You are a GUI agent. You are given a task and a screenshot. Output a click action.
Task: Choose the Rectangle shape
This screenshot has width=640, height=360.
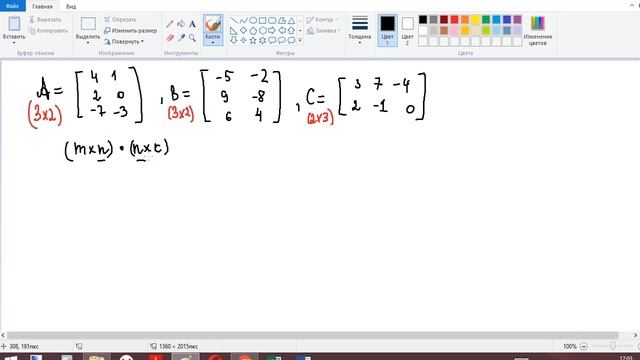tap(262, 20)
